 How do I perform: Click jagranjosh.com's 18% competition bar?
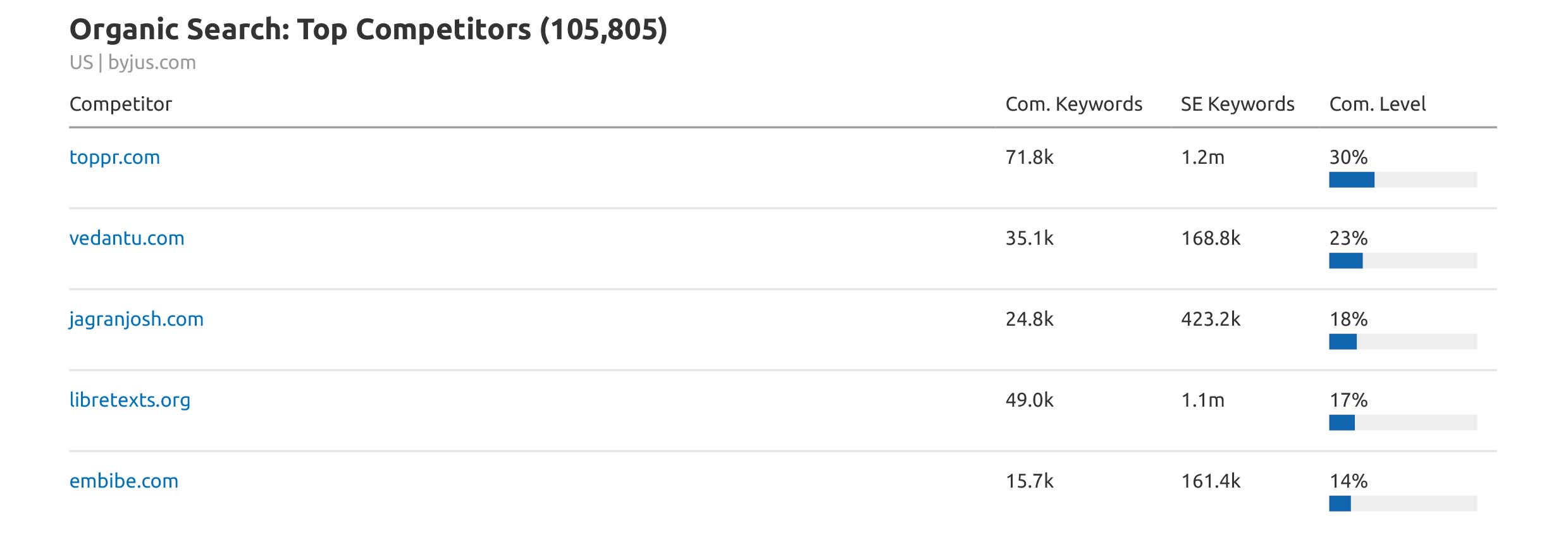point(1402,342)
